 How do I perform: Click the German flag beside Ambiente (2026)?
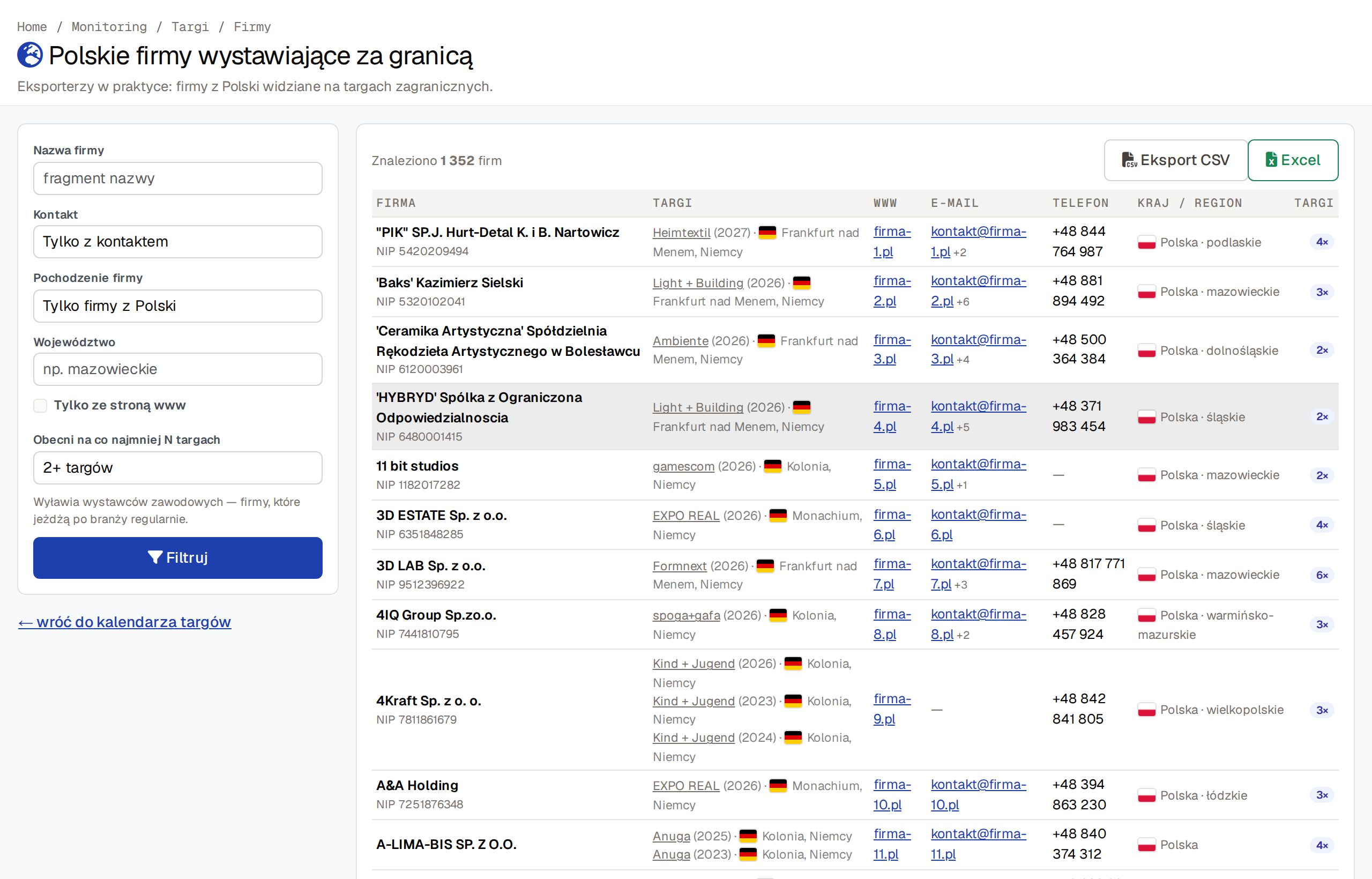click(766, 341)
